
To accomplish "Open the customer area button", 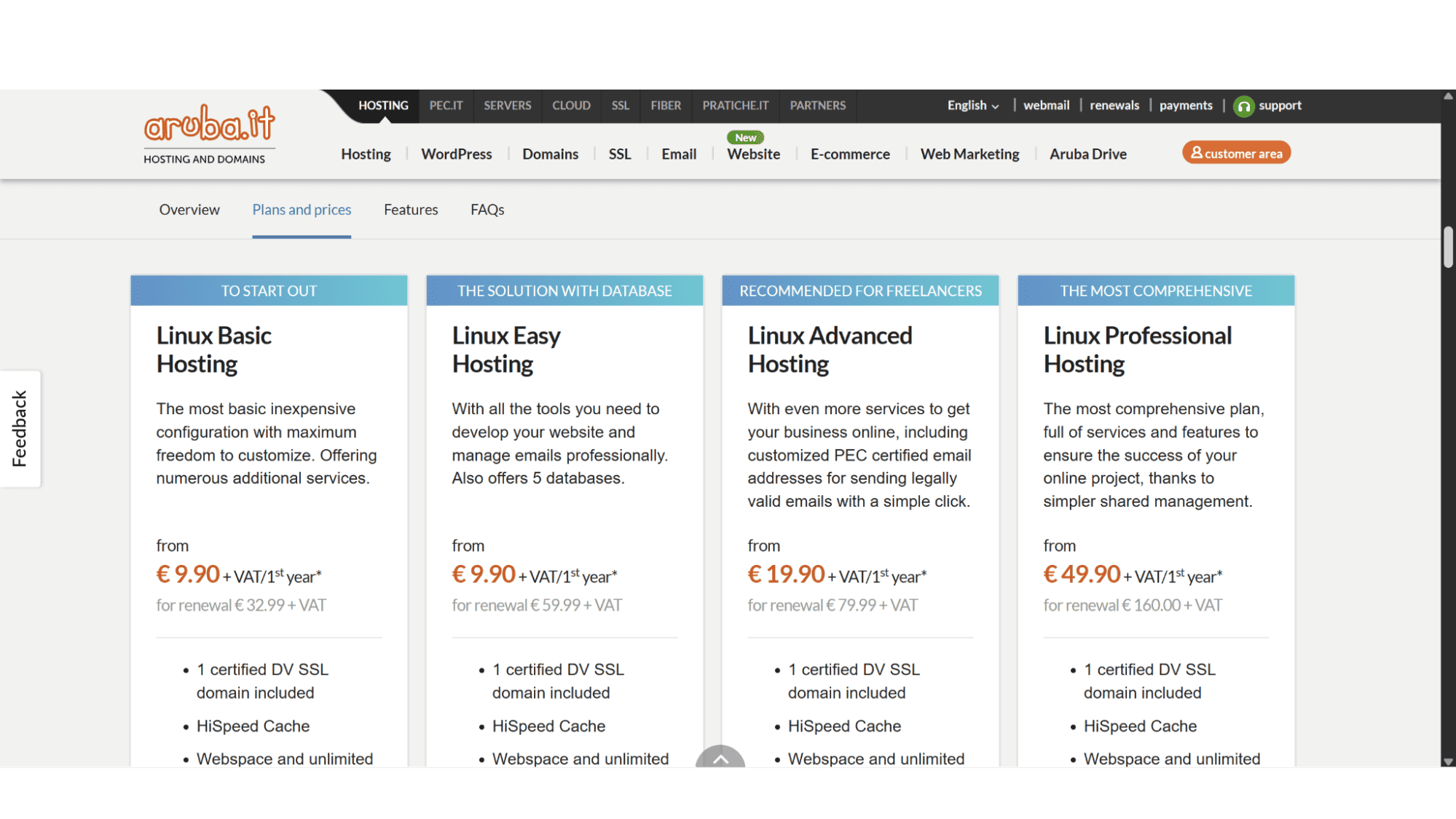I will [x=1236, y=153].
